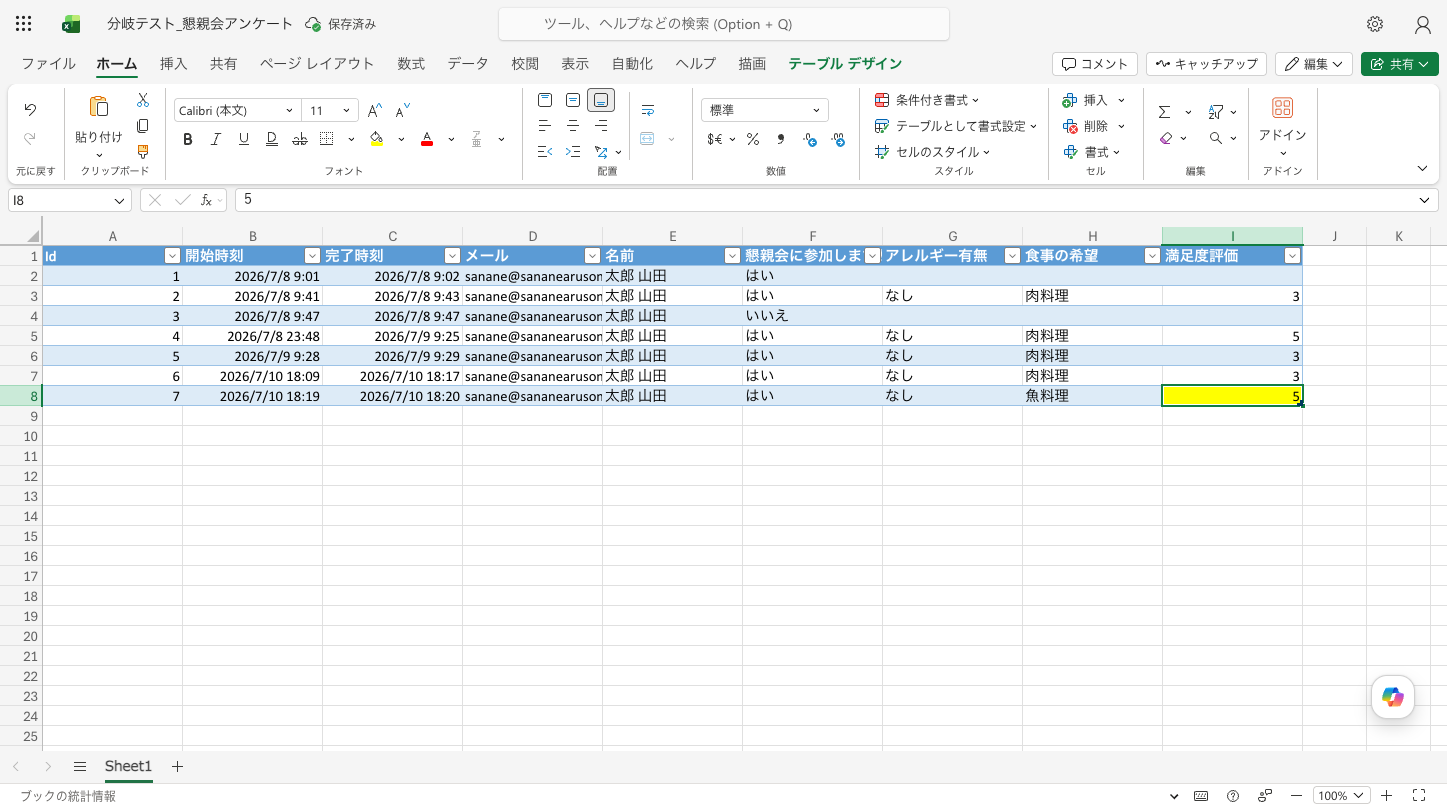
Task: Click the コメント button
Action: click(1095, 64)
